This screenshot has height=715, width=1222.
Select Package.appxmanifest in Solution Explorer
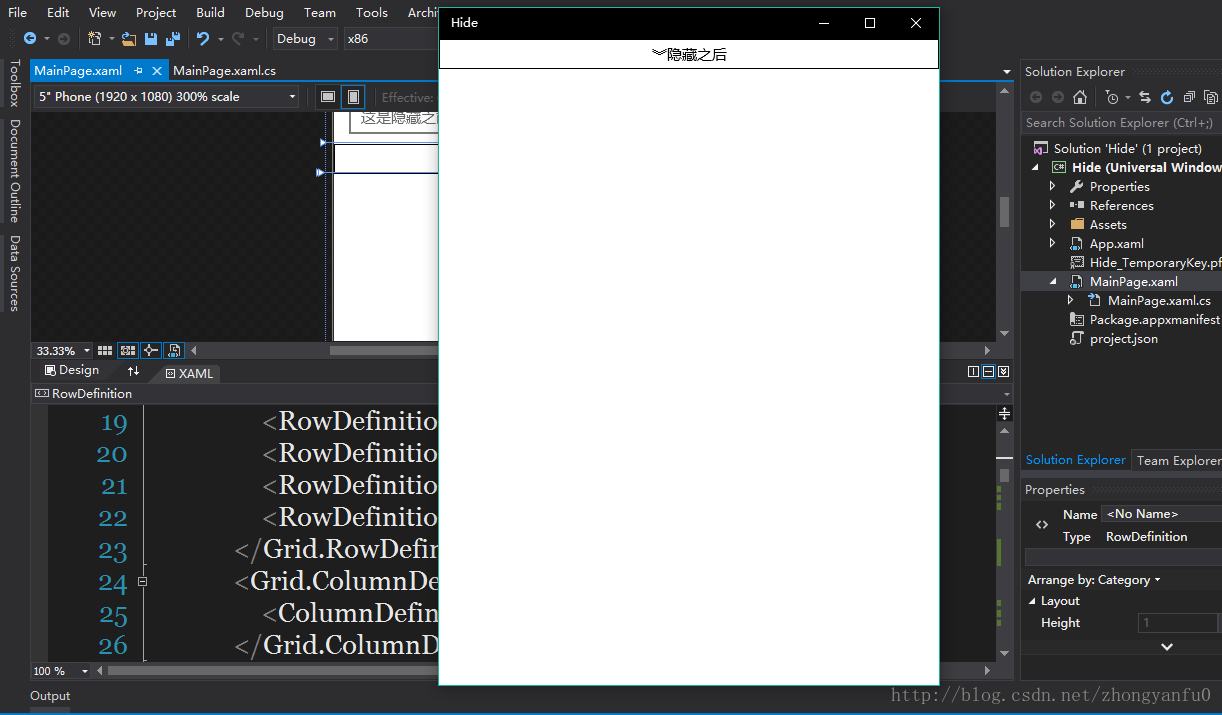point(1143,320)
